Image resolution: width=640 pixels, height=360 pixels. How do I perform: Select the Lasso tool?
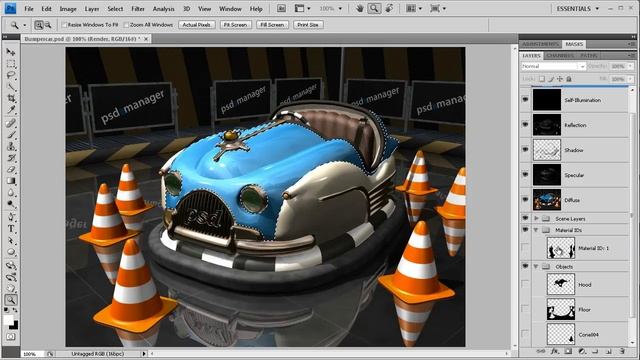tap(11, 76)
